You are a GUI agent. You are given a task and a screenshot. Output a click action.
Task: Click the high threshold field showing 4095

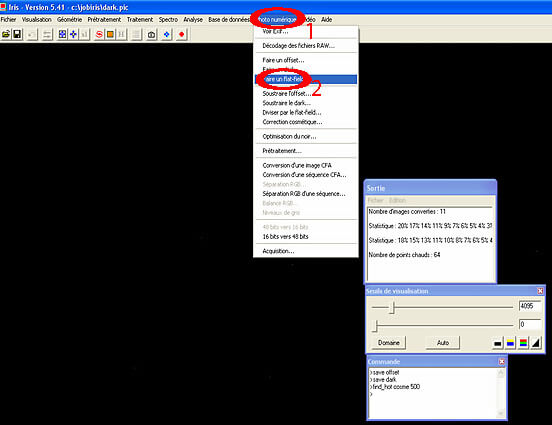529,306
